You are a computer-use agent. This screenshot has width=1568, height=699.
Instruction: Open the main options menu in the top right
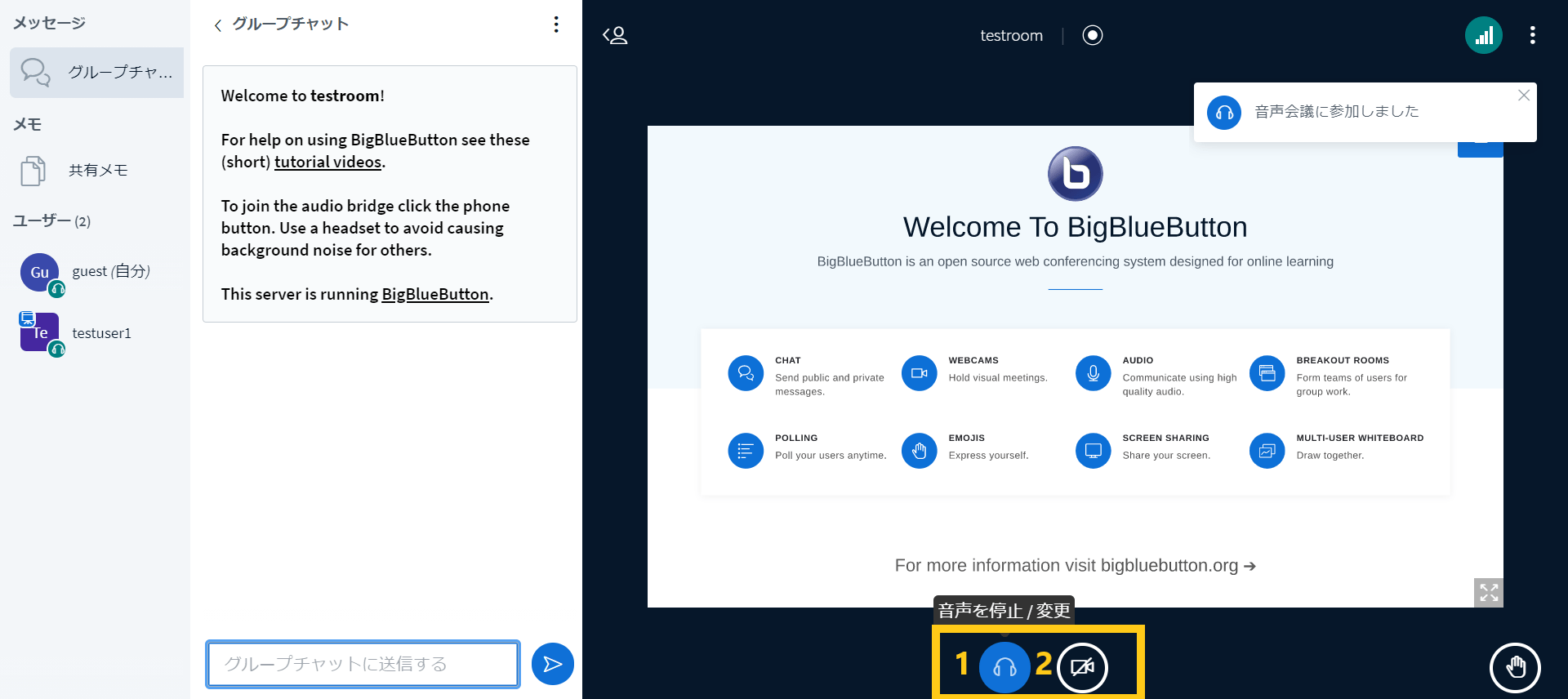pyautogui.click(x=1532, y=35)
